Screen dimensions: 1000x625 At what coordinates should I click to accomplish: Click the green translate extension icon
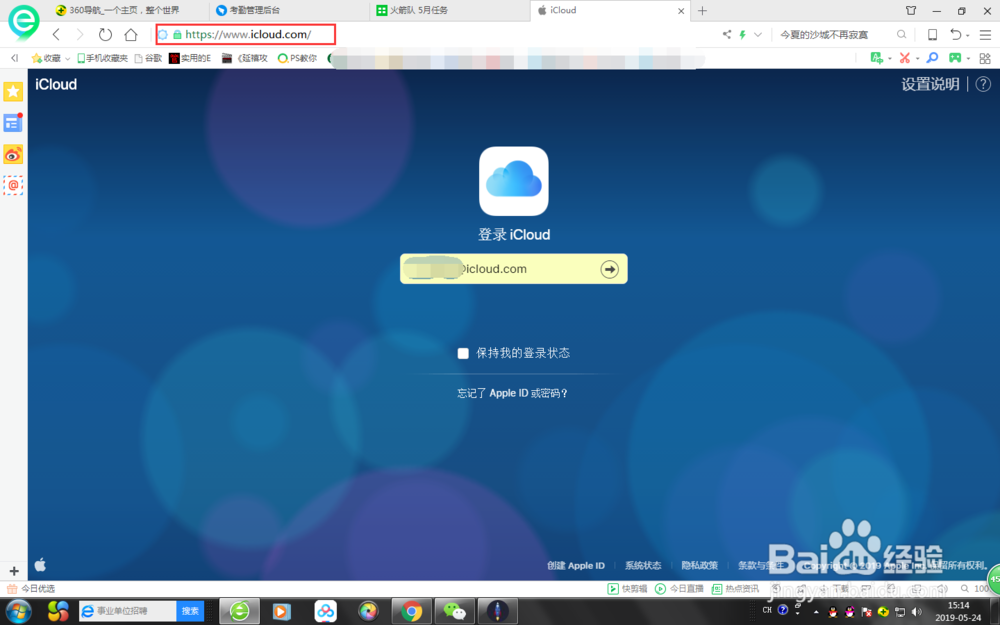pyautogui.click(x=878, y=58)
